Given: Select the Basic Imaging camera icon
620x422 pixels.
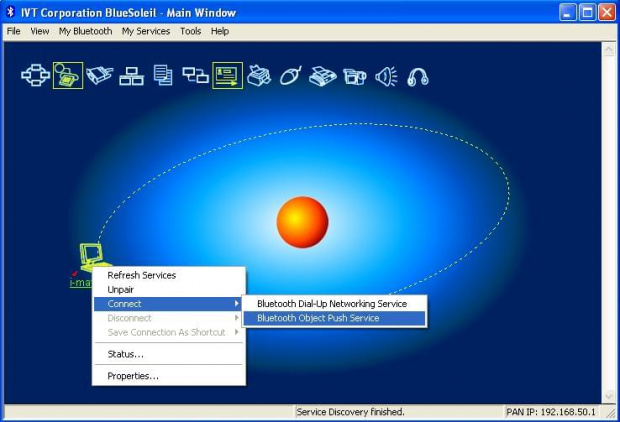Looking at the screenshot, I should (x=355, y=76).
